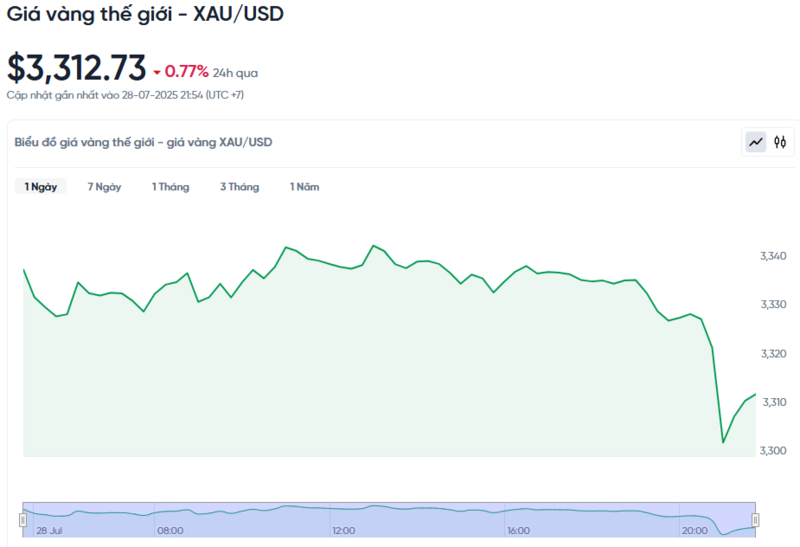Click the red down arrow beside 0.77%

click(157, 72)
